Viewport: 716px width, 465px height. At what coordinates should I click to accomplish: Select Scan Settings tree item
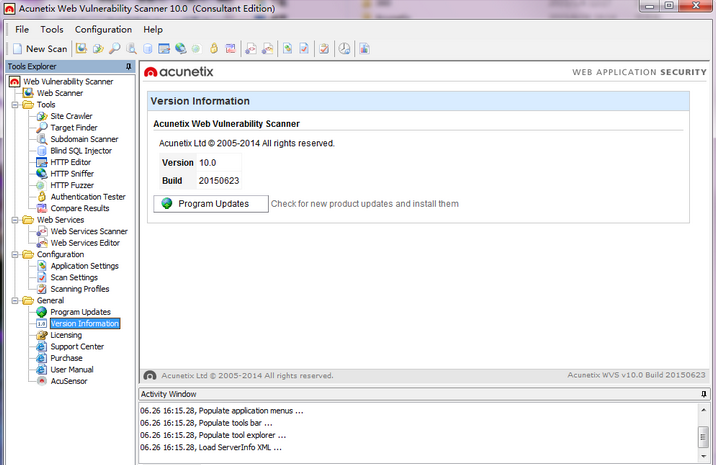[74, 277]
